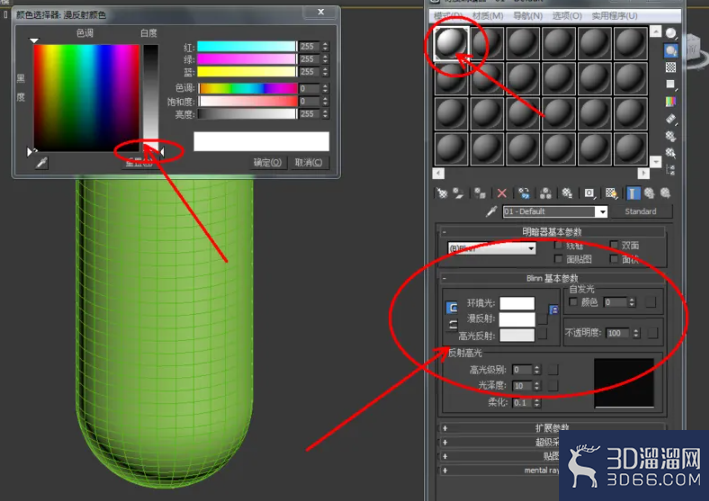The image size is (709, 501).
Task: Enable the 面贴图 face map checkbox
Action: (x=558, y=259)
